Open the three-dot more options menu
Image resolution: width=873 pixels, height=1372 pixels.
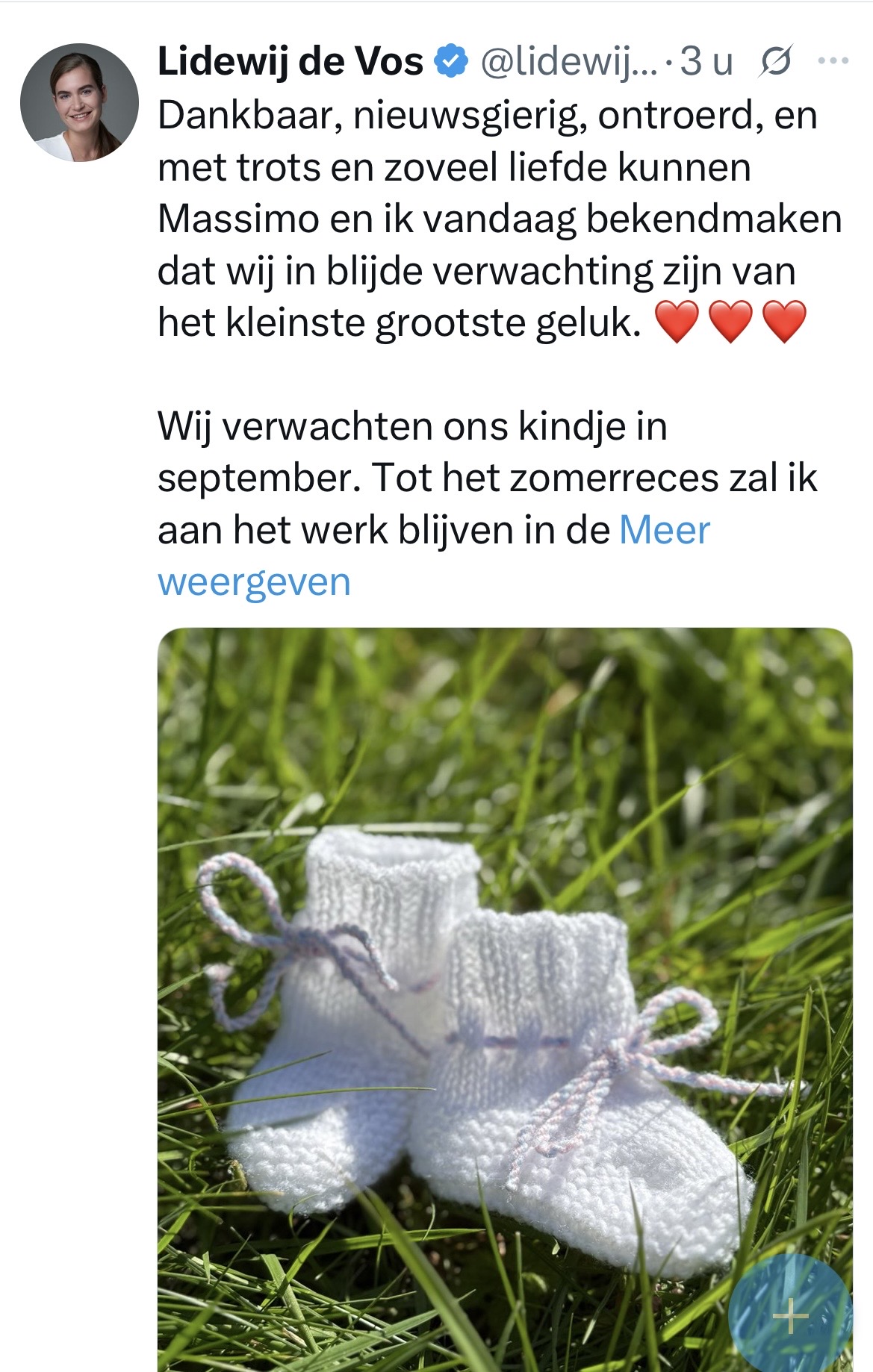(833, 61)
